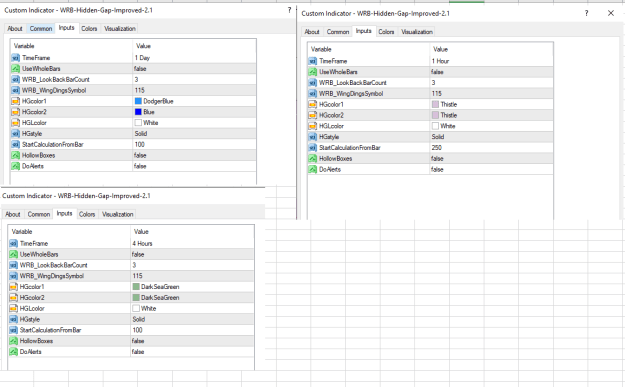Click HGstyle icon in 1 Day dialog
Viewport: 625px width, 387px height.
coord(16,134)
